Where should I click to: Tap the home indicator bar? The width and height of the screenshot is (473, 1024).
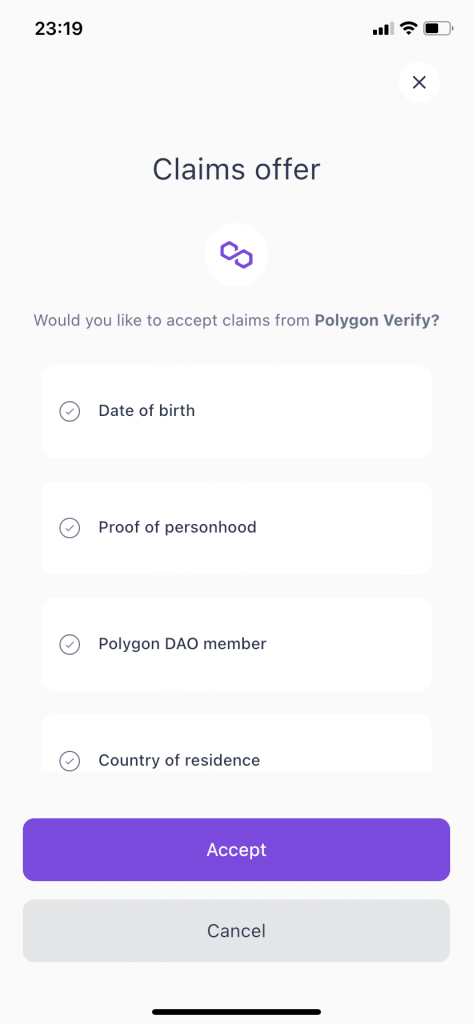236,1012
